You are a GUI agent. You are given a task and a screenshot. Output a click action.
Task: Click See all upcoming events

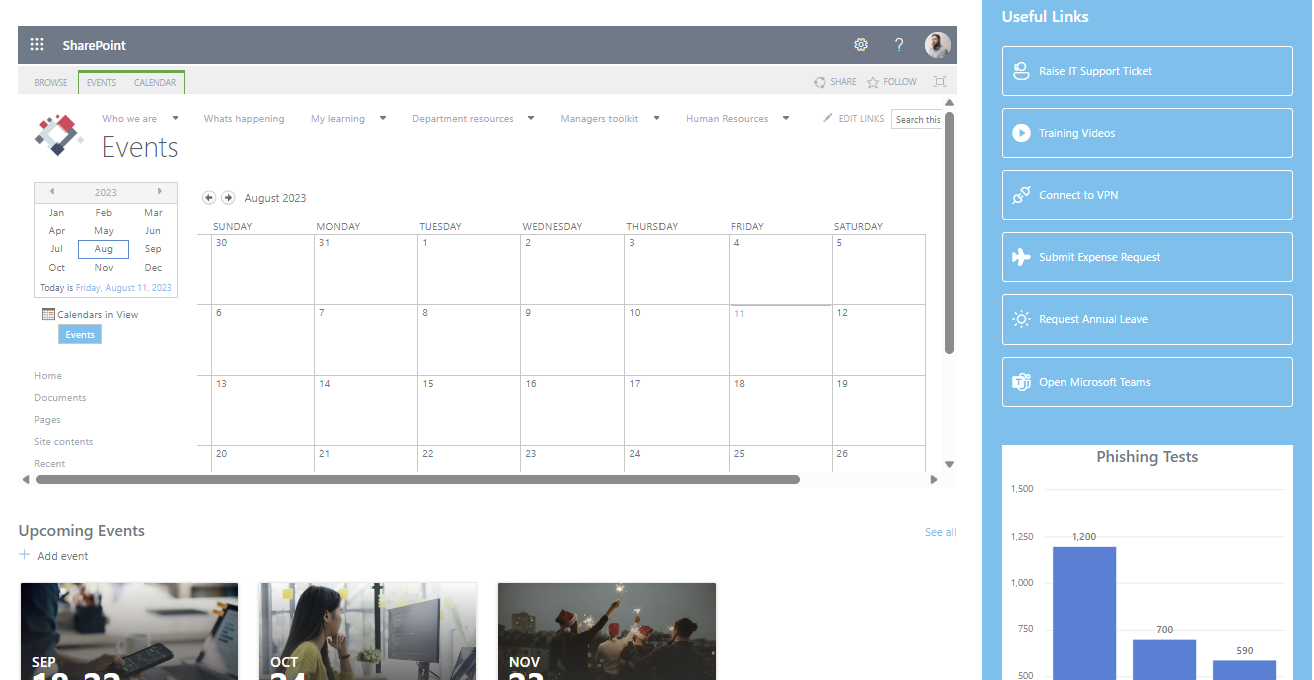coord(940,532)
